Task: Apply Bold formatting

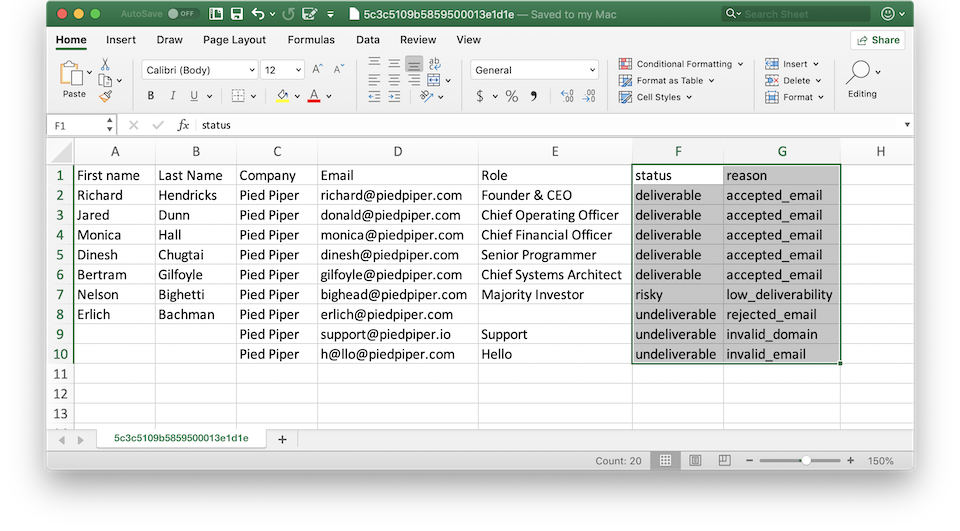Action: point(151,96)
